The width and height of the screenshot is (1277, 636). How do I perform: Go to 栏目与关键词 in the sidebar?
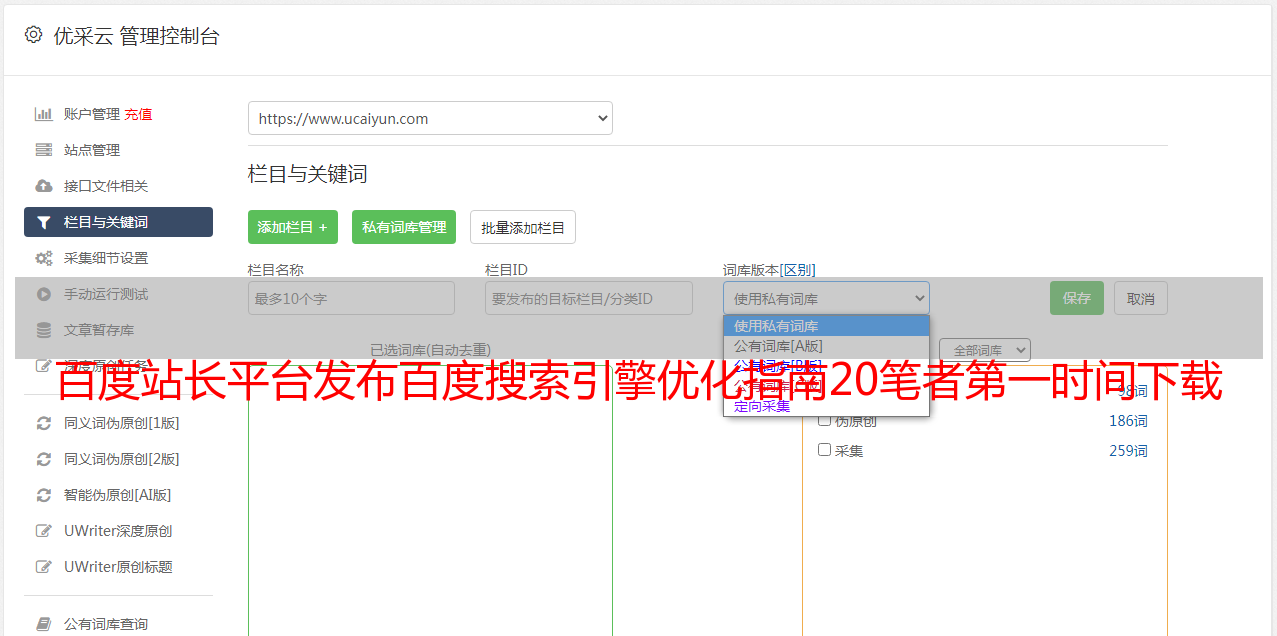coord(118,222)
